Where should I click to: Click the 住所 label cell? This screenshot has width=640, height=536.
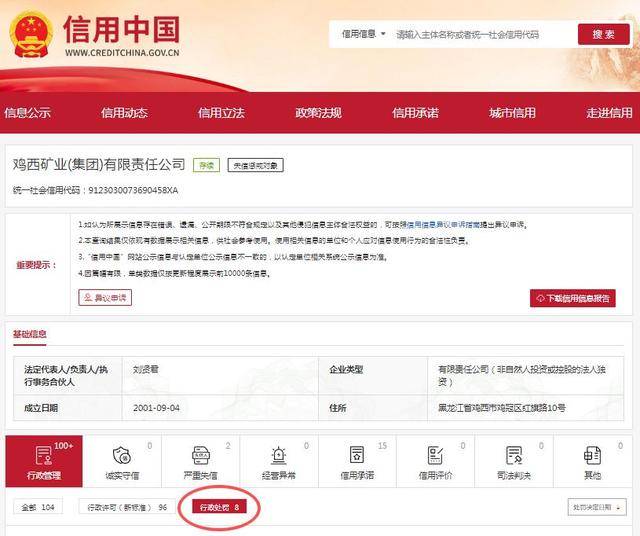tap(373, 407)
